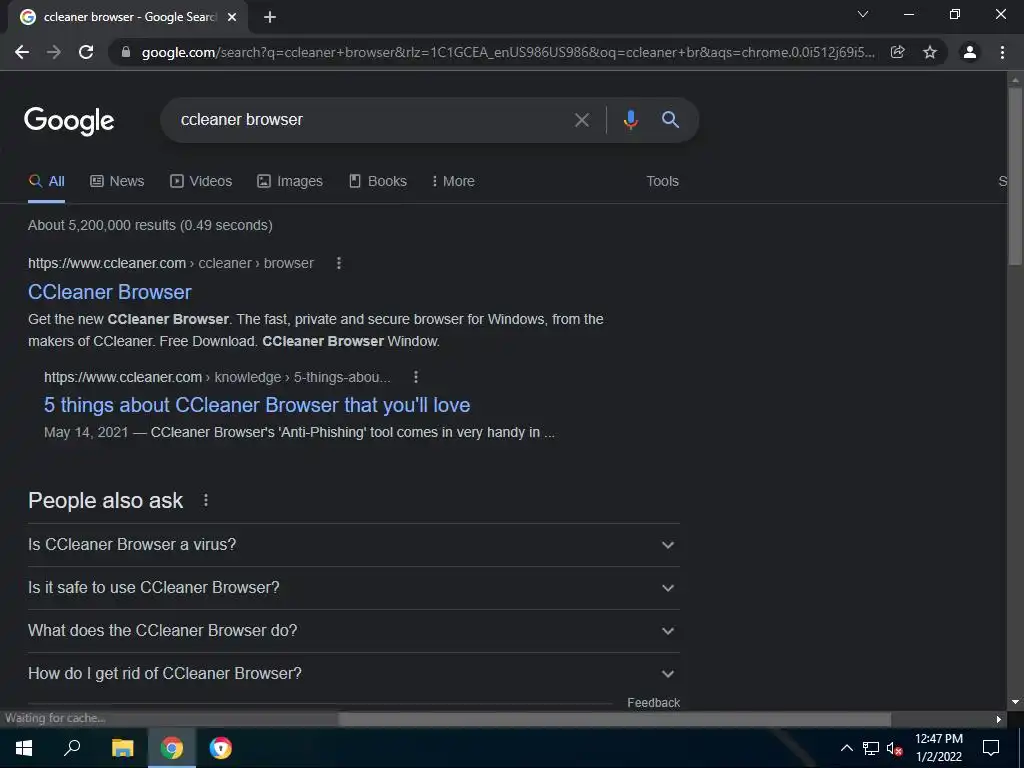Switch to the News tab
The height and width of the screenshot is (768, 1024).
(117, 182)
